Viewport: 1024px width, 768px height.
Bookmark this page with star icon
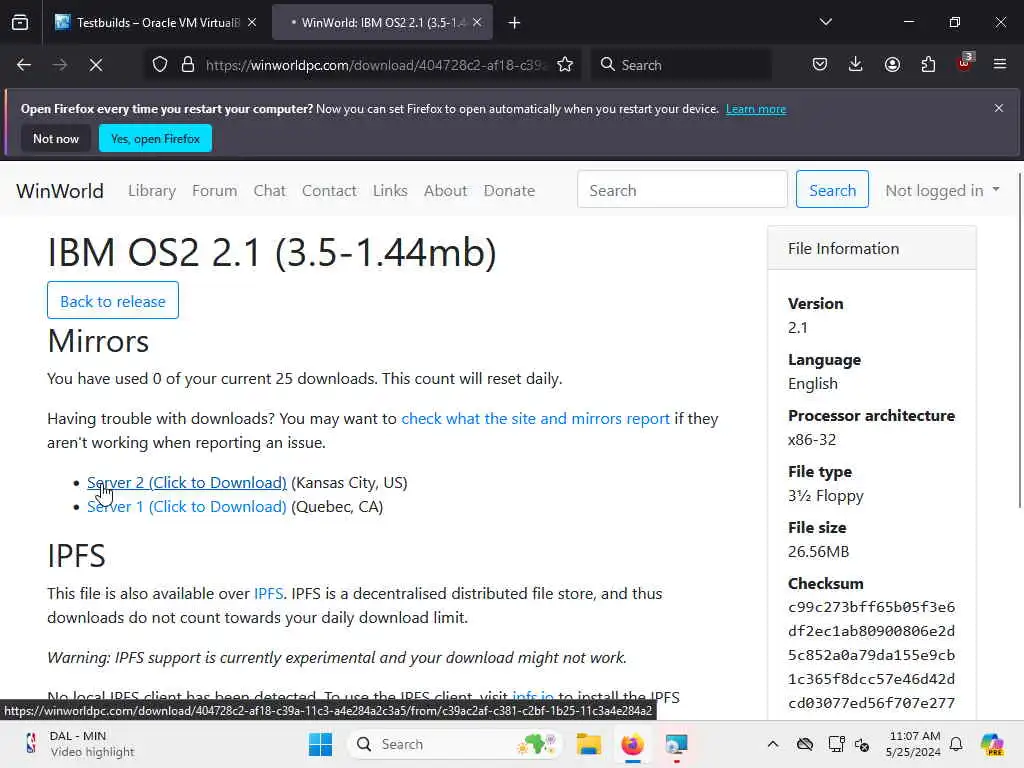tap(565, 65)
